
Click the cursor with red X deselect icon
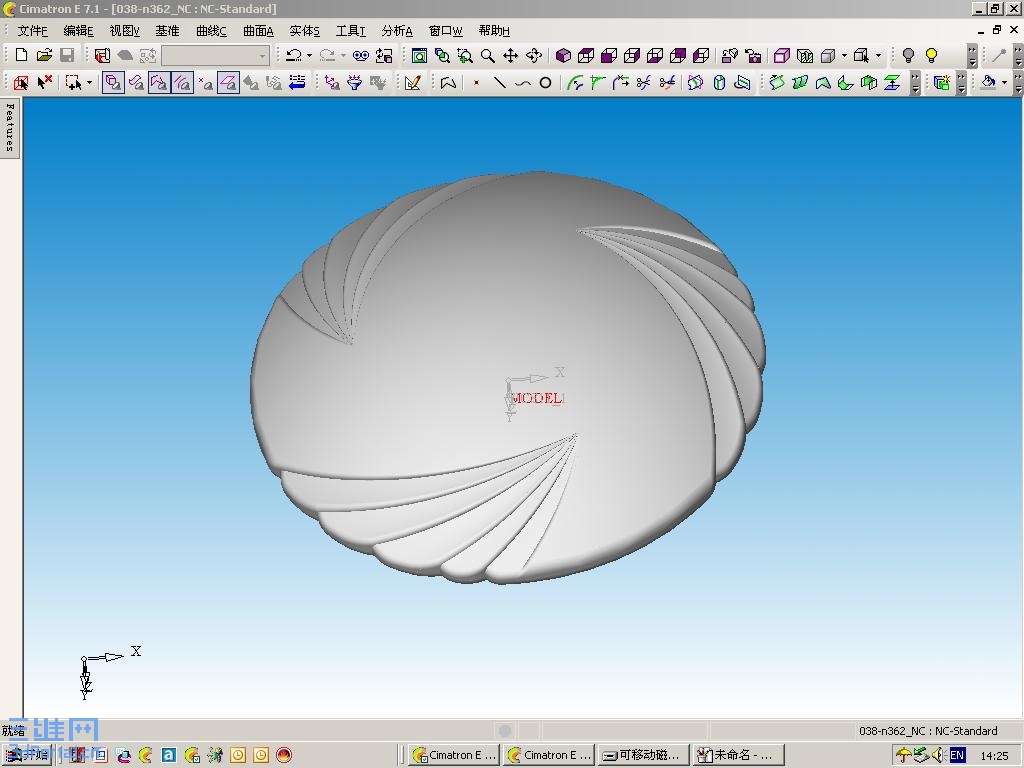44,83
